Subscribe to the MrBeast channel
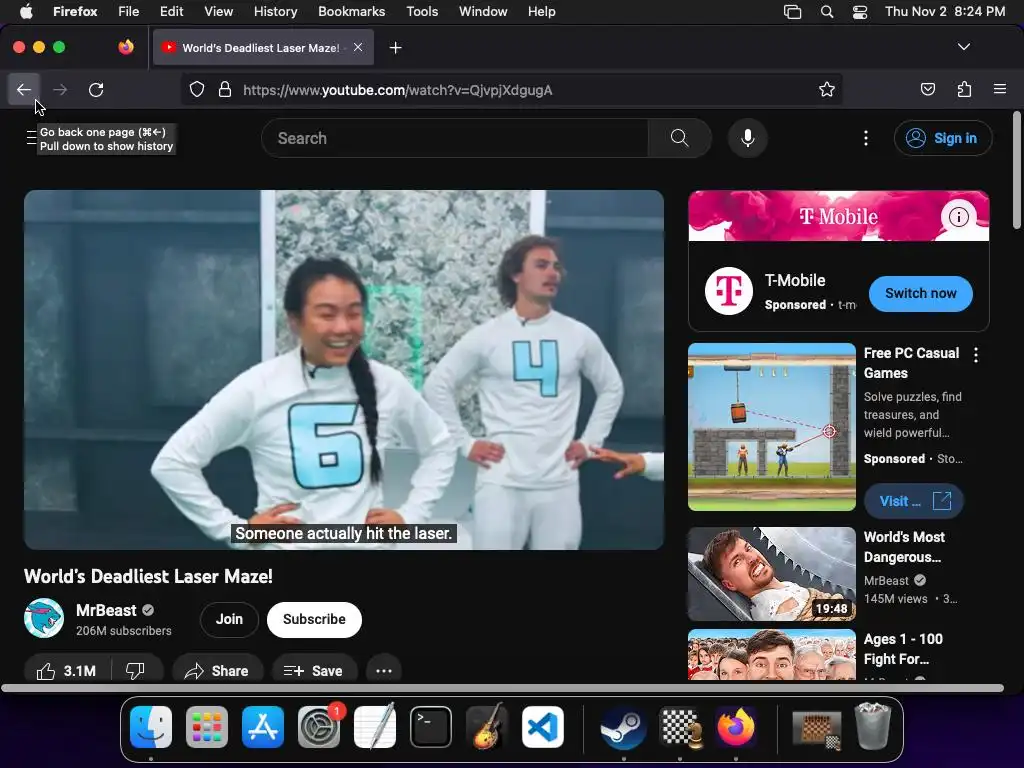The image size is (1024, 768). tap(314, 619)
